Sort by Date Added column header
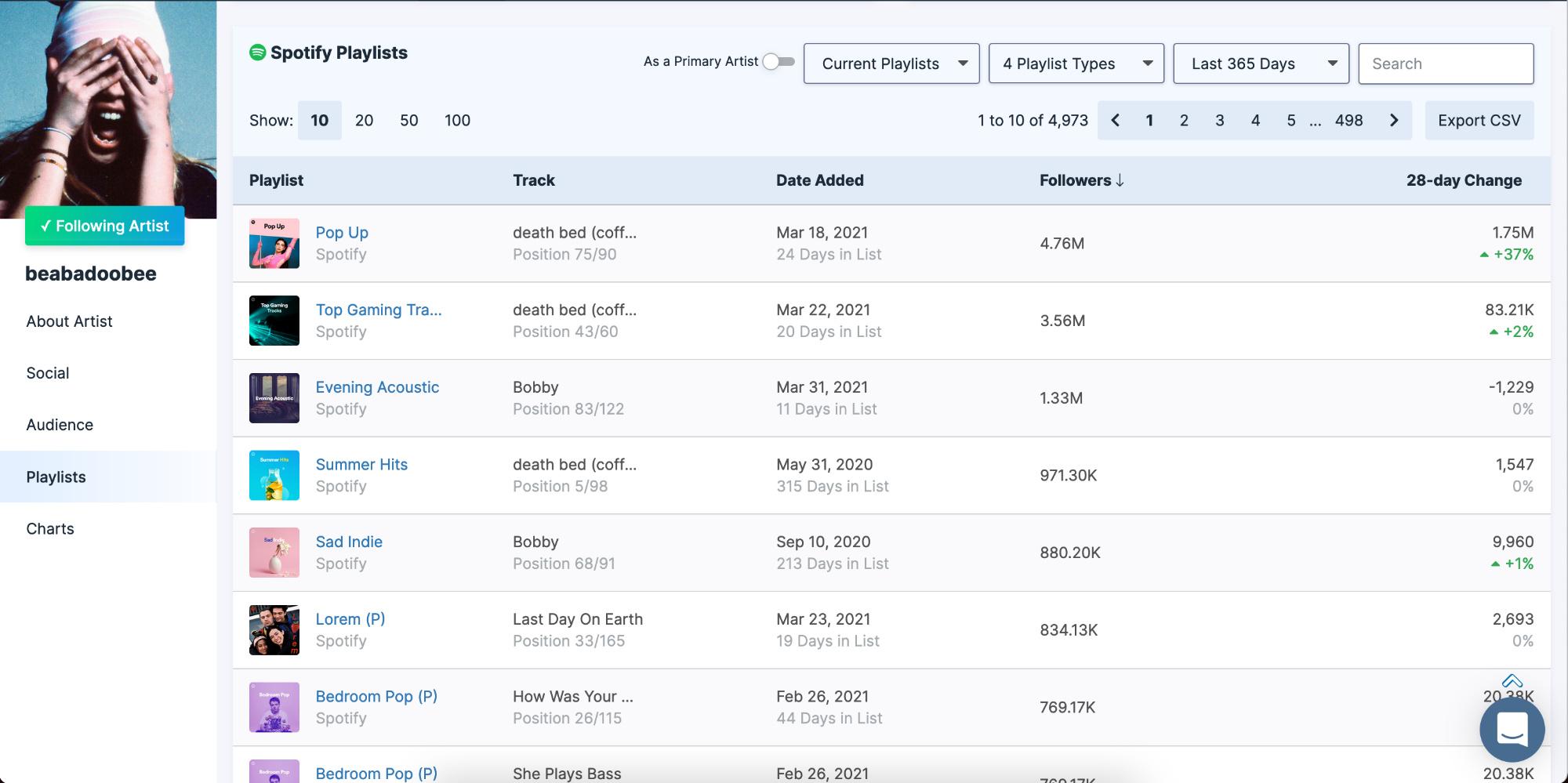The width and height of the screenshot is (1568, 783). [820, 180]
